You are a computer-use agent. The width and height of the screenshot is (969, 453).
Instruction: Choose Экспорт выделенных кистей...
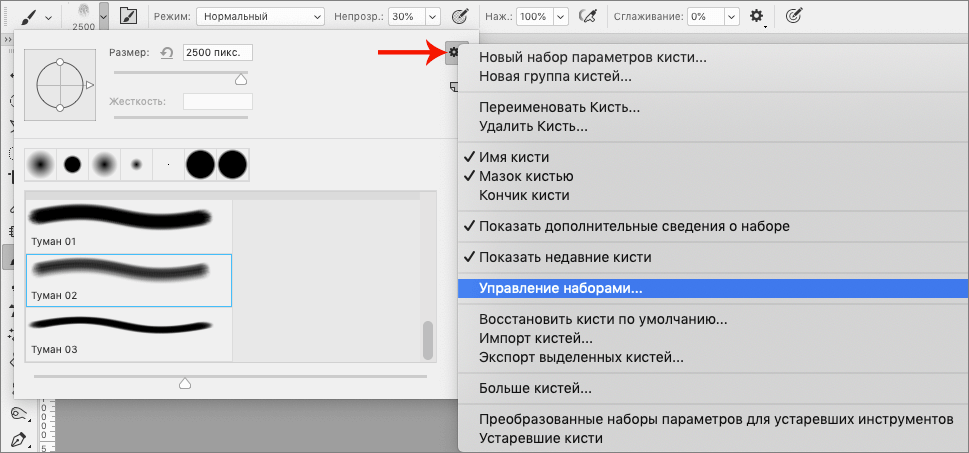[582, 357]
